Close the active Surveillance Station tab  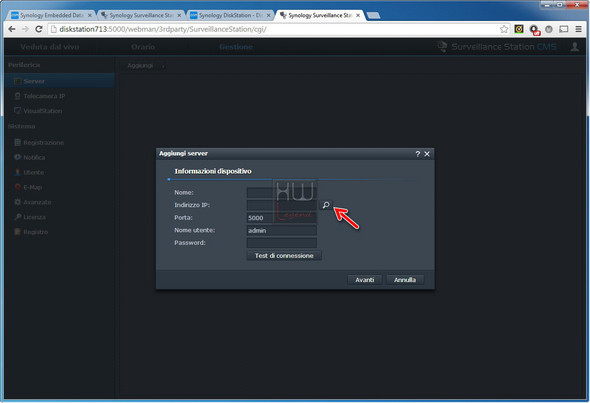[358, 15]
